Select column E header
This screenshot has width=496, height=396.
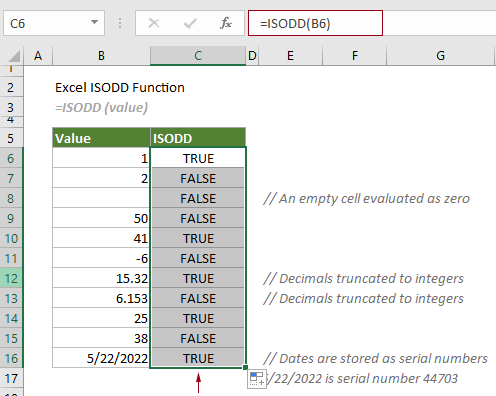click(x=290, y=56)
